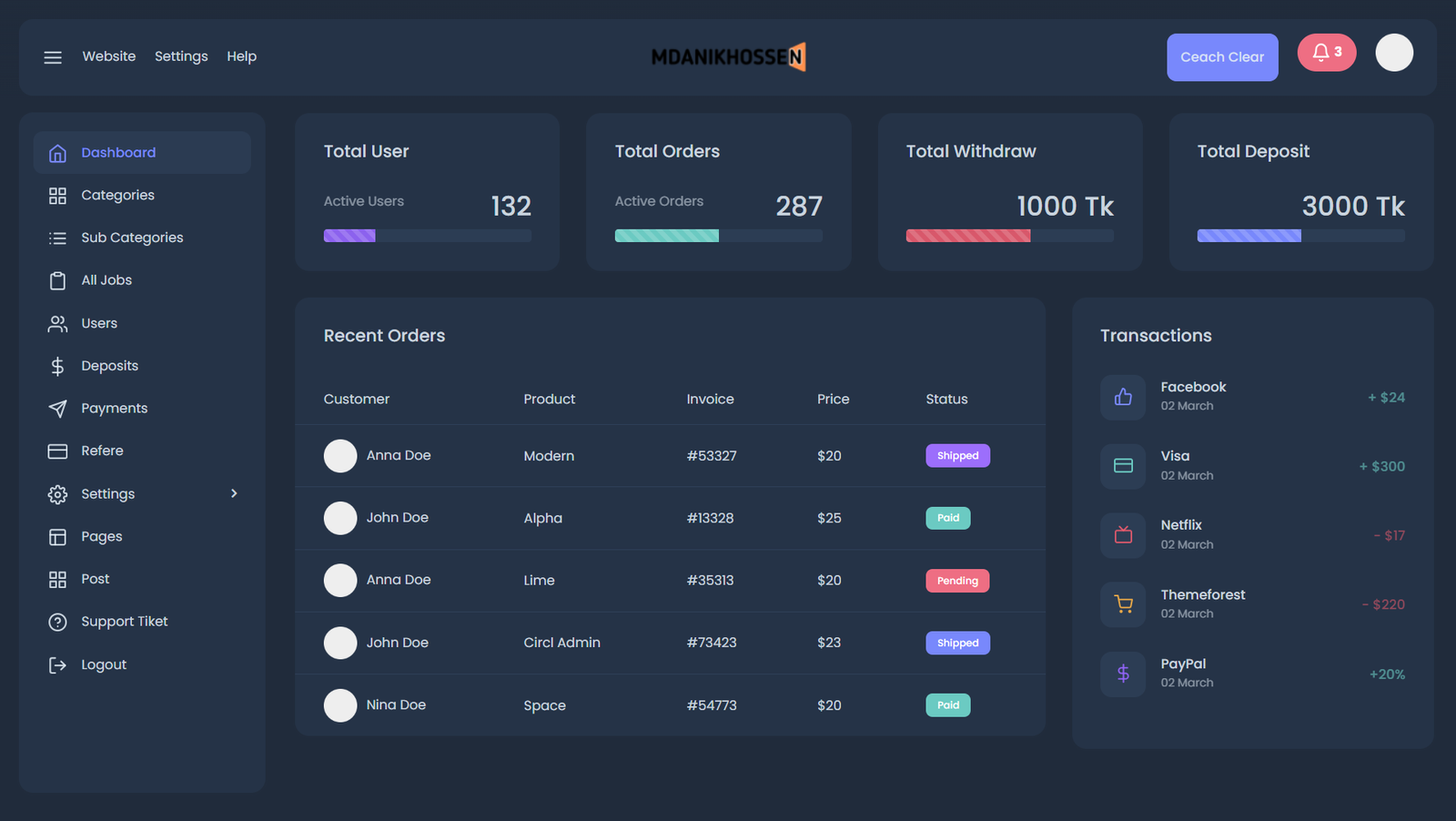Screen dimensions: 1456x821
Task: Click product name Space
Action: (544, 705)
